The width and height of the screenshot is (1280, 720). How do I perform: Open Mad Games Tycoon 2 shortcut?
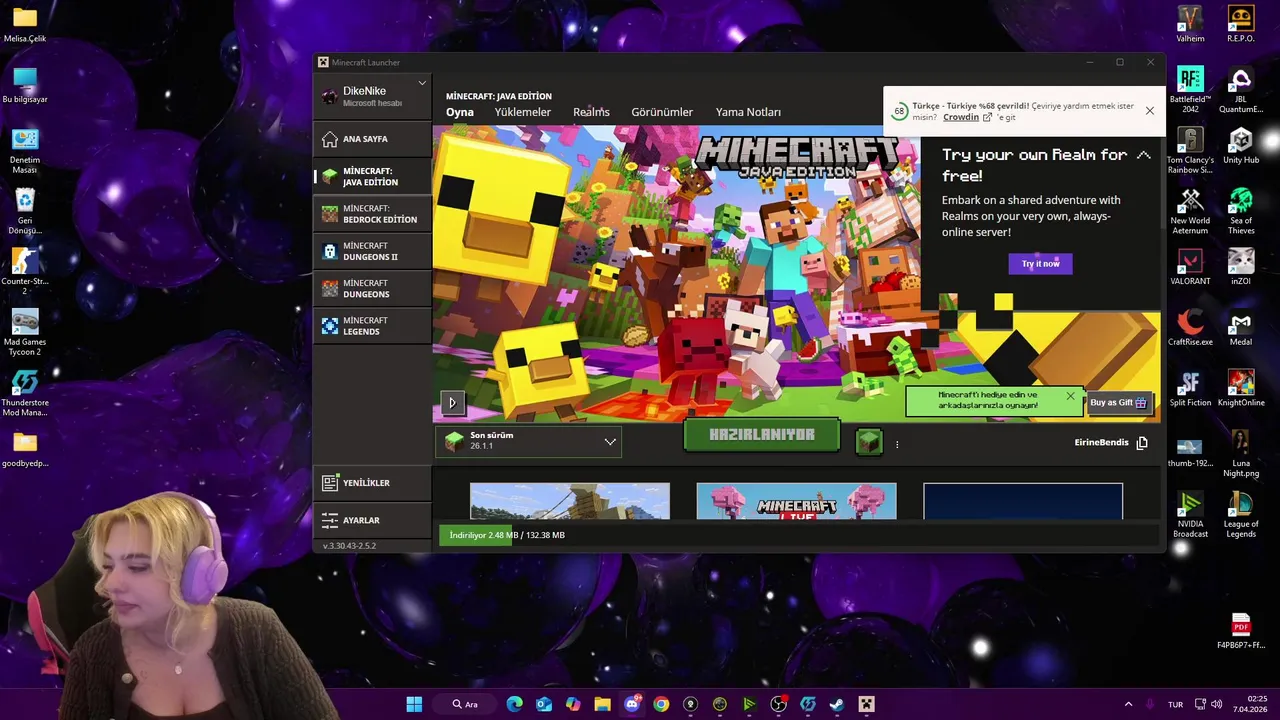[25, 332]
